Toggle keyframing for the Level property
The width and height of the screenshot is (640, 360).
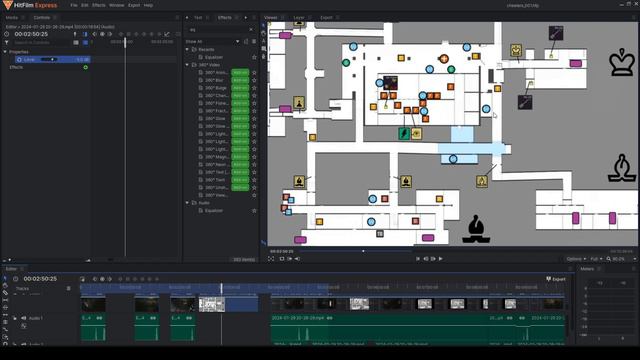point(19,60)
